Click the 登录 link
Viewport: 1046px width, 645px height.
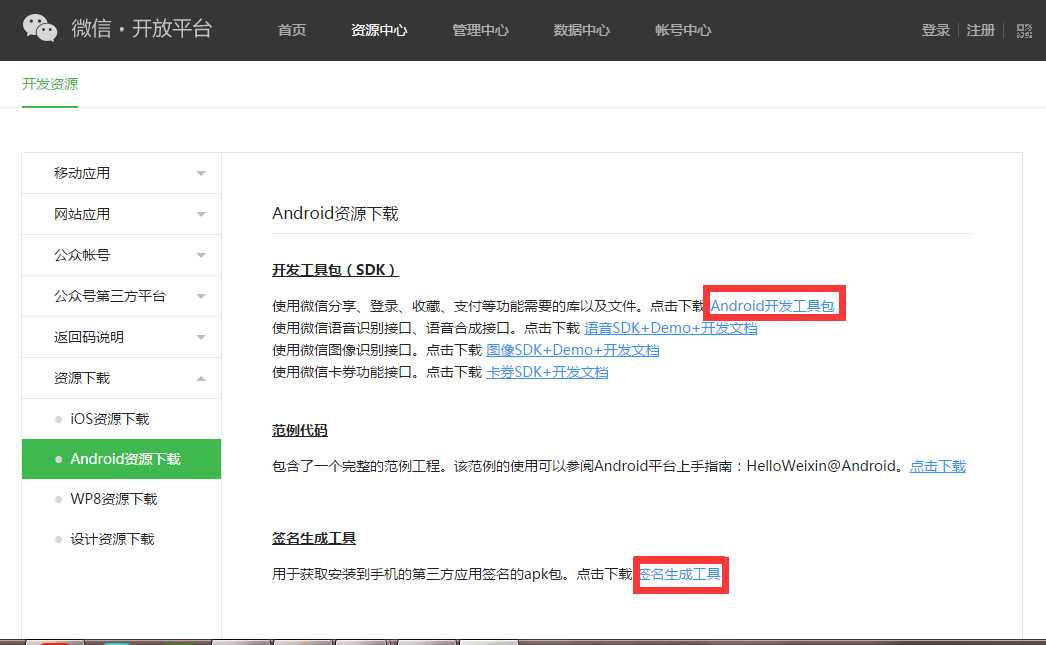(935, 30)
